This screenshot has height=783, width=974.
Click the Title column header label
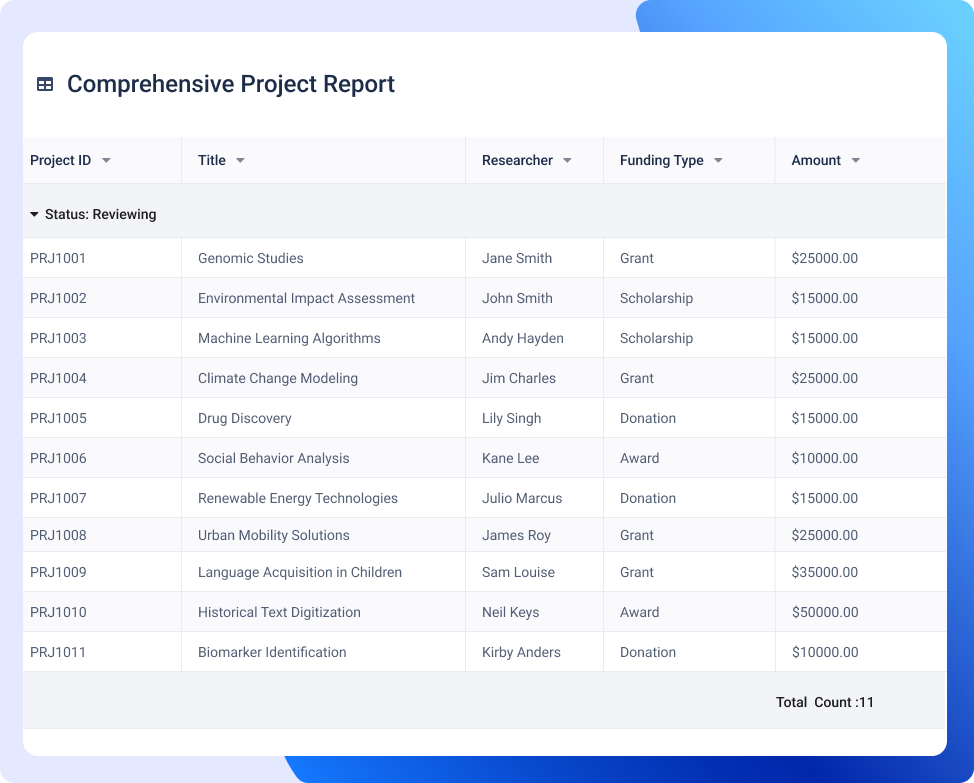tap(212, 160)
